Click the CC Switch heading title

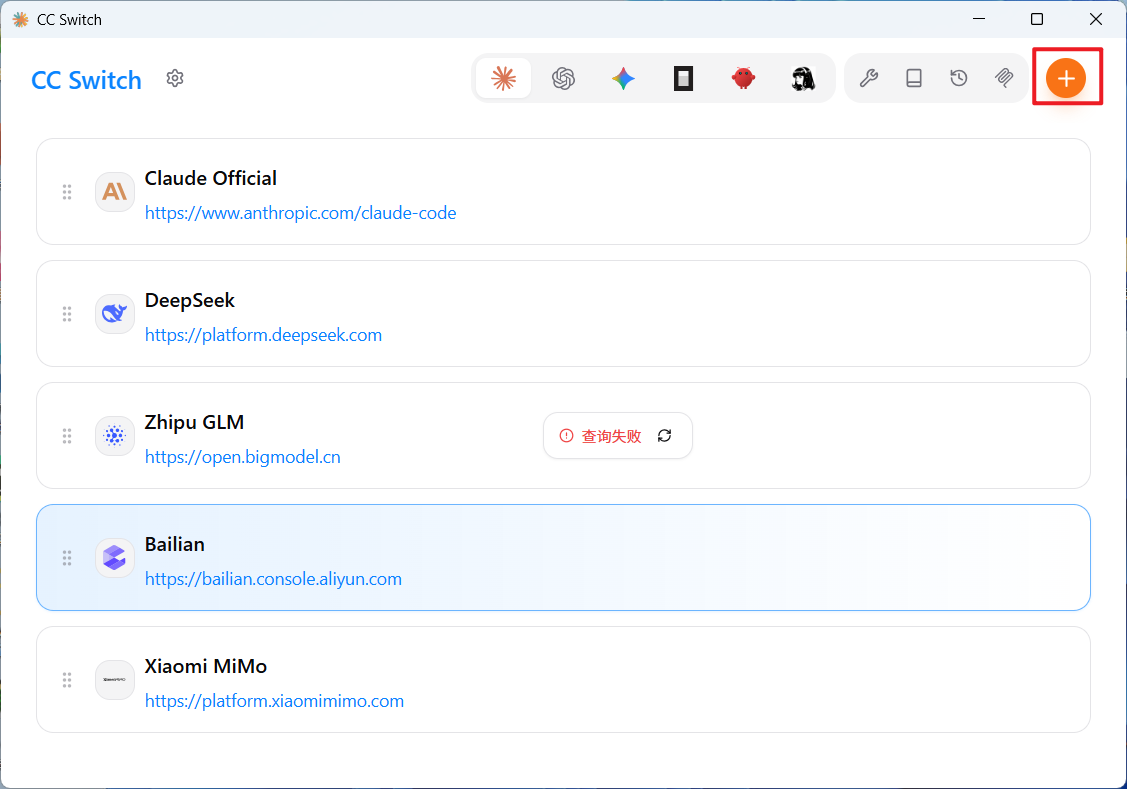pos(86,80)
